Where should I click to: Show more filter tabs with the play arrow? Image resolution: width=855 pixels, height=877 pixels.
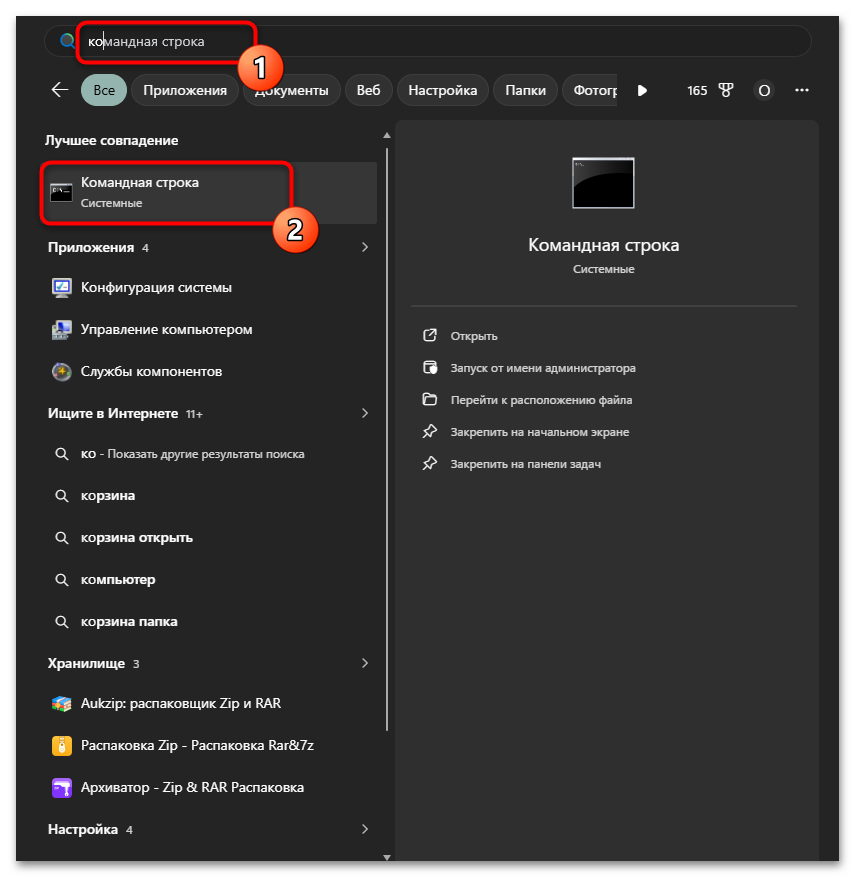[642, 90]
